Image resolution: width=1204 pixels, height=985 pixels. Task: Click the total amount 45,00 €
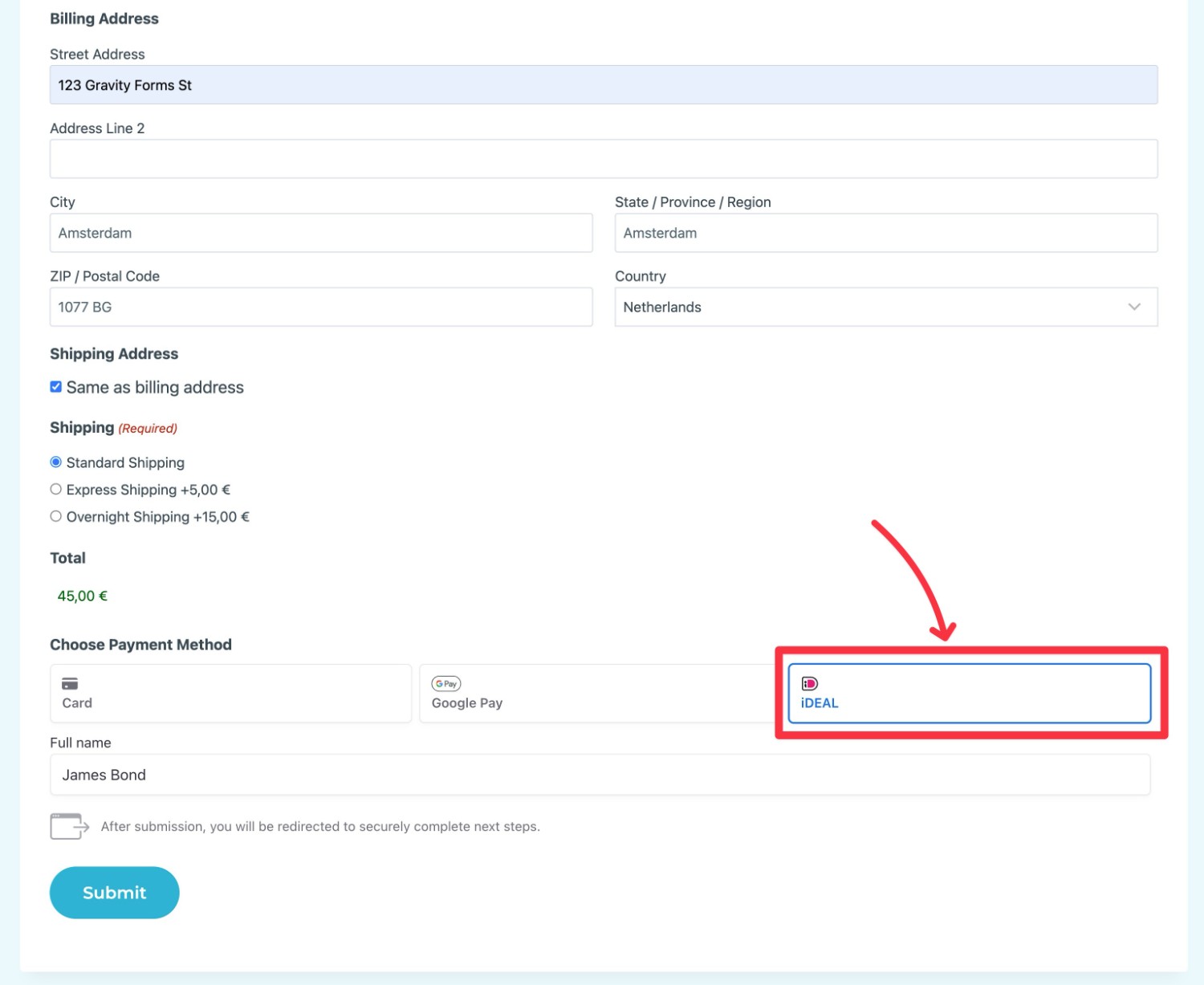pos(83,596)
